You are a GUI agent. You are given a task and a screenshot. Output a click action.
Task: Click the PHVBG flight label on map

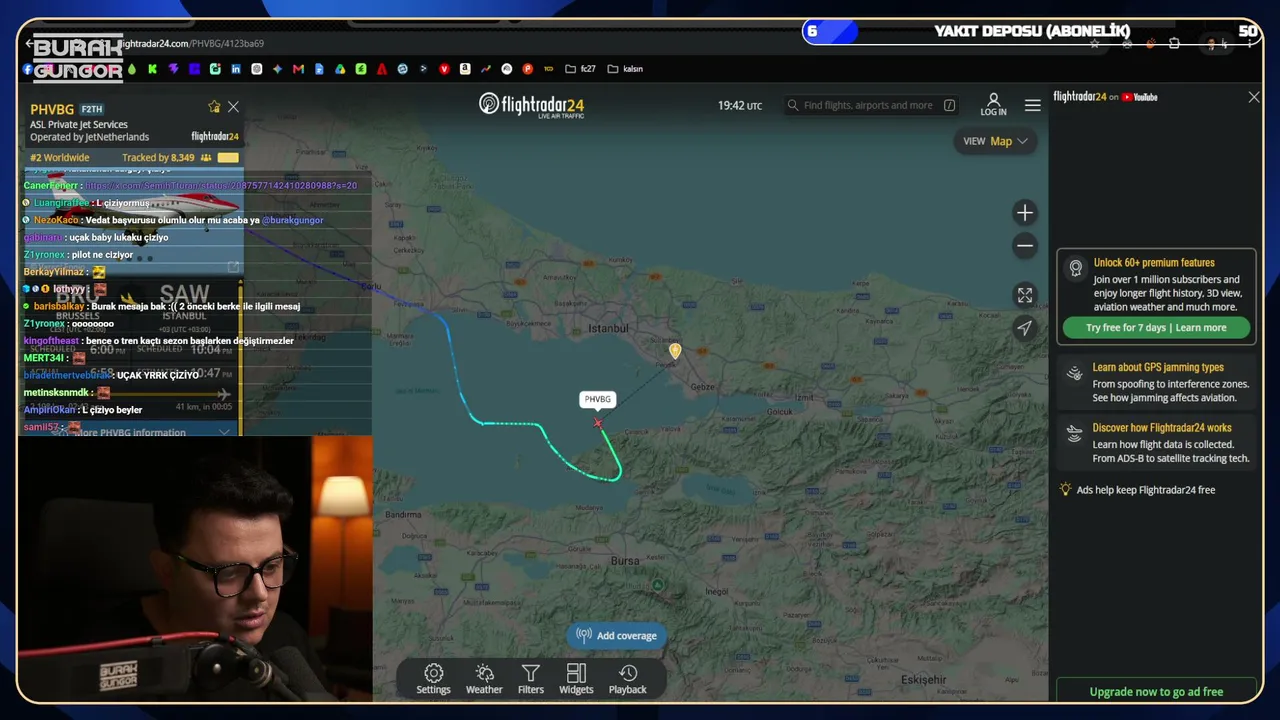tap(598, 399)
